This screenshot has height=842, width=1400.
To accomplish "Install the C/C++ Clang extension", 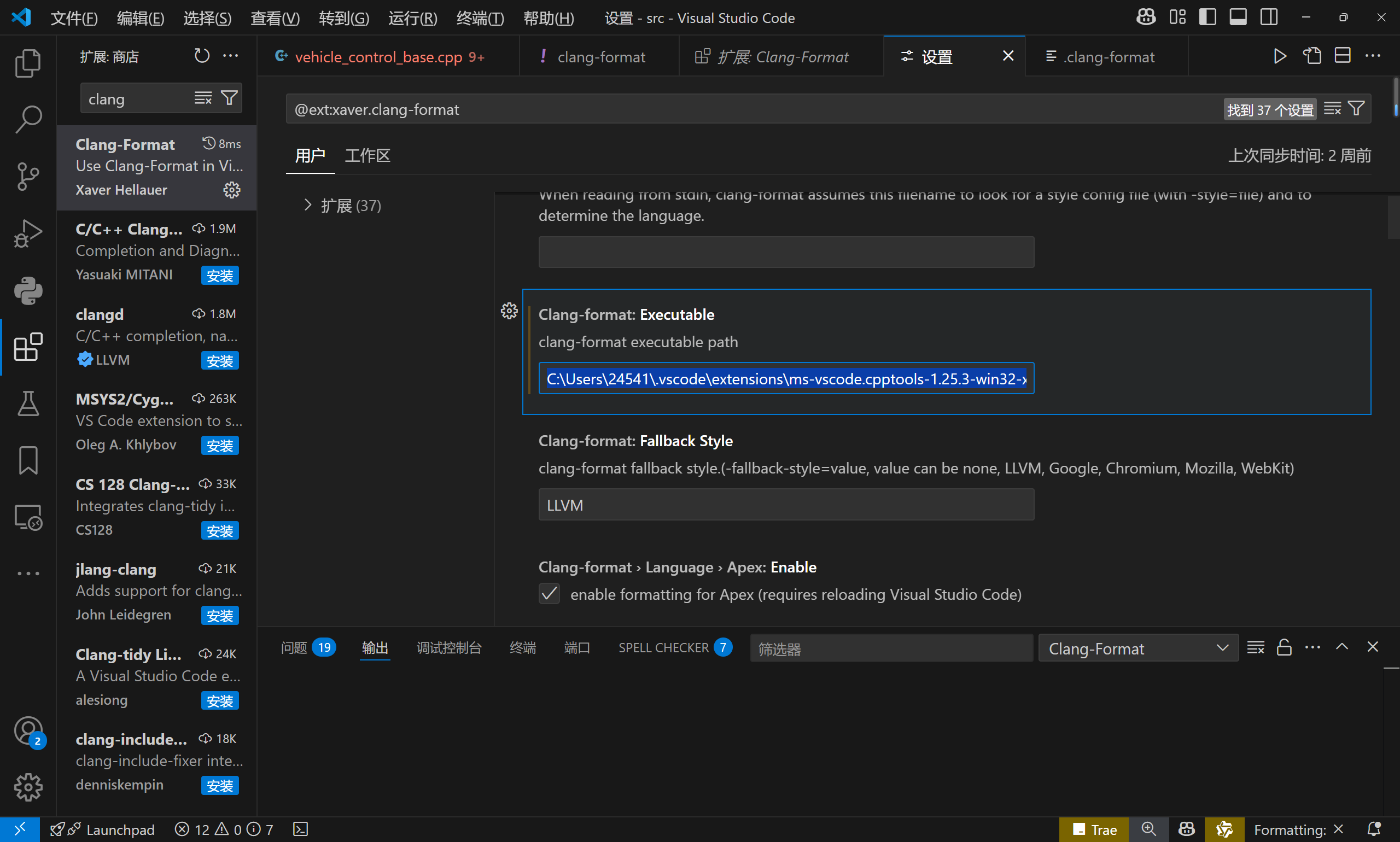I will [x=220, y=276].
